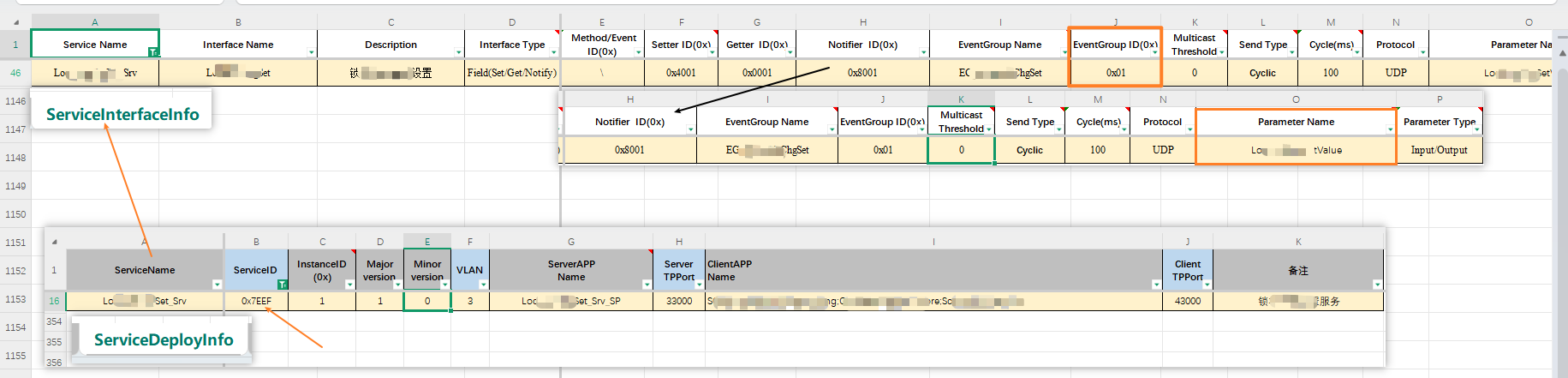Screen dimensions: 1568x378
Task: Click the VLAN value 3 cell
Action: (x=470, y=301)
